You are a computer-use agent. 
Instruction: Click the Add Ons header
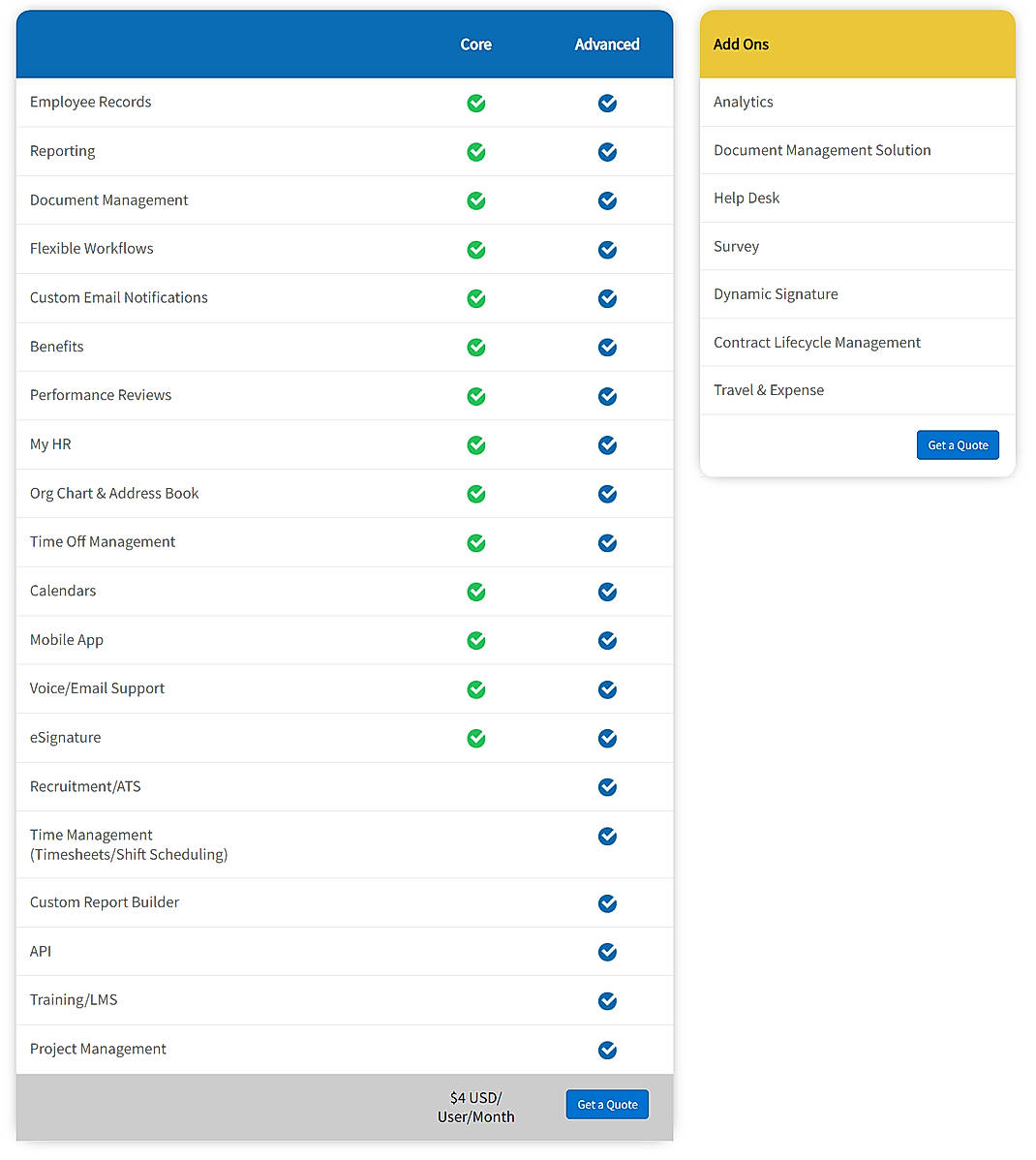click(x=741, y=44)
